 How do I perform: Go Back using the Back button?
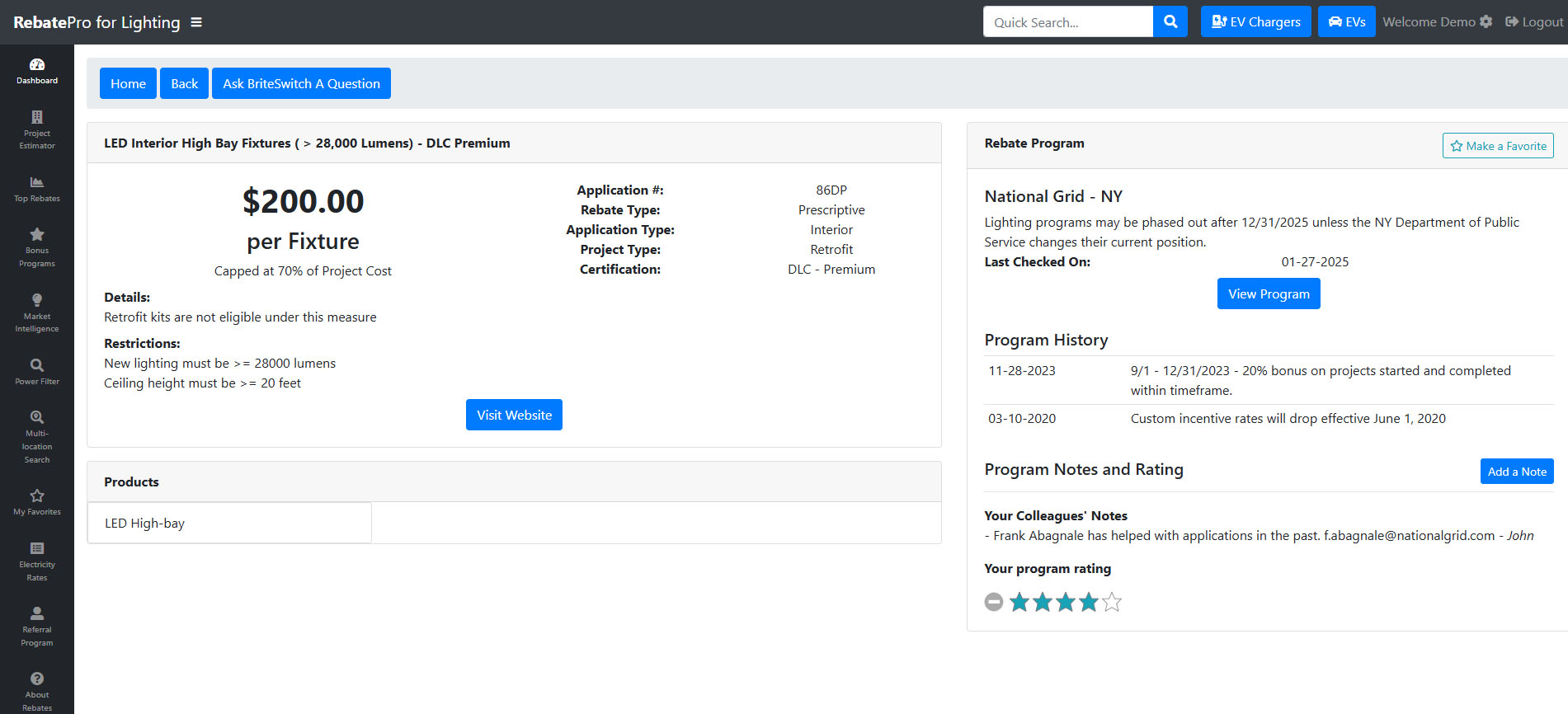coord(184,83)
